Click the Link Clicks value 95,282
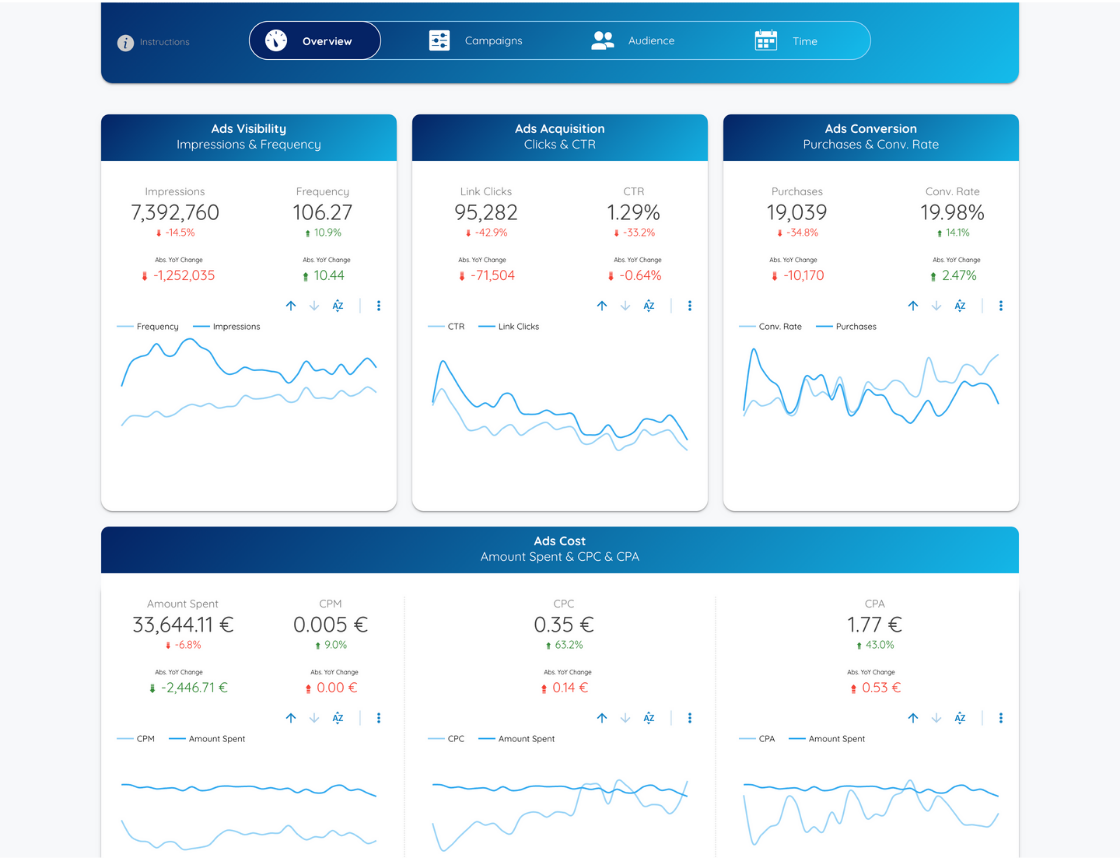1120x860 pixels. point(486,212)
